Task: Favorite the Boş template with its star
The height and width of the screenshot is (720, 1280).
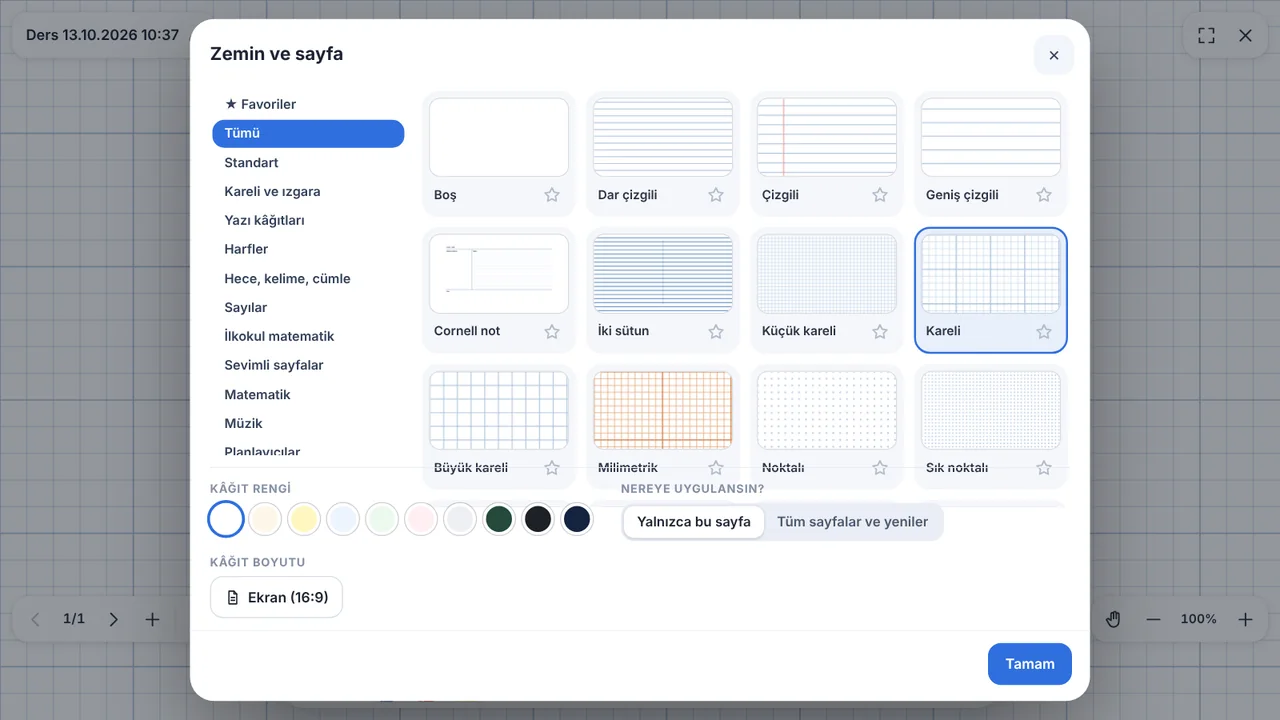Action: tap(552, 195)
